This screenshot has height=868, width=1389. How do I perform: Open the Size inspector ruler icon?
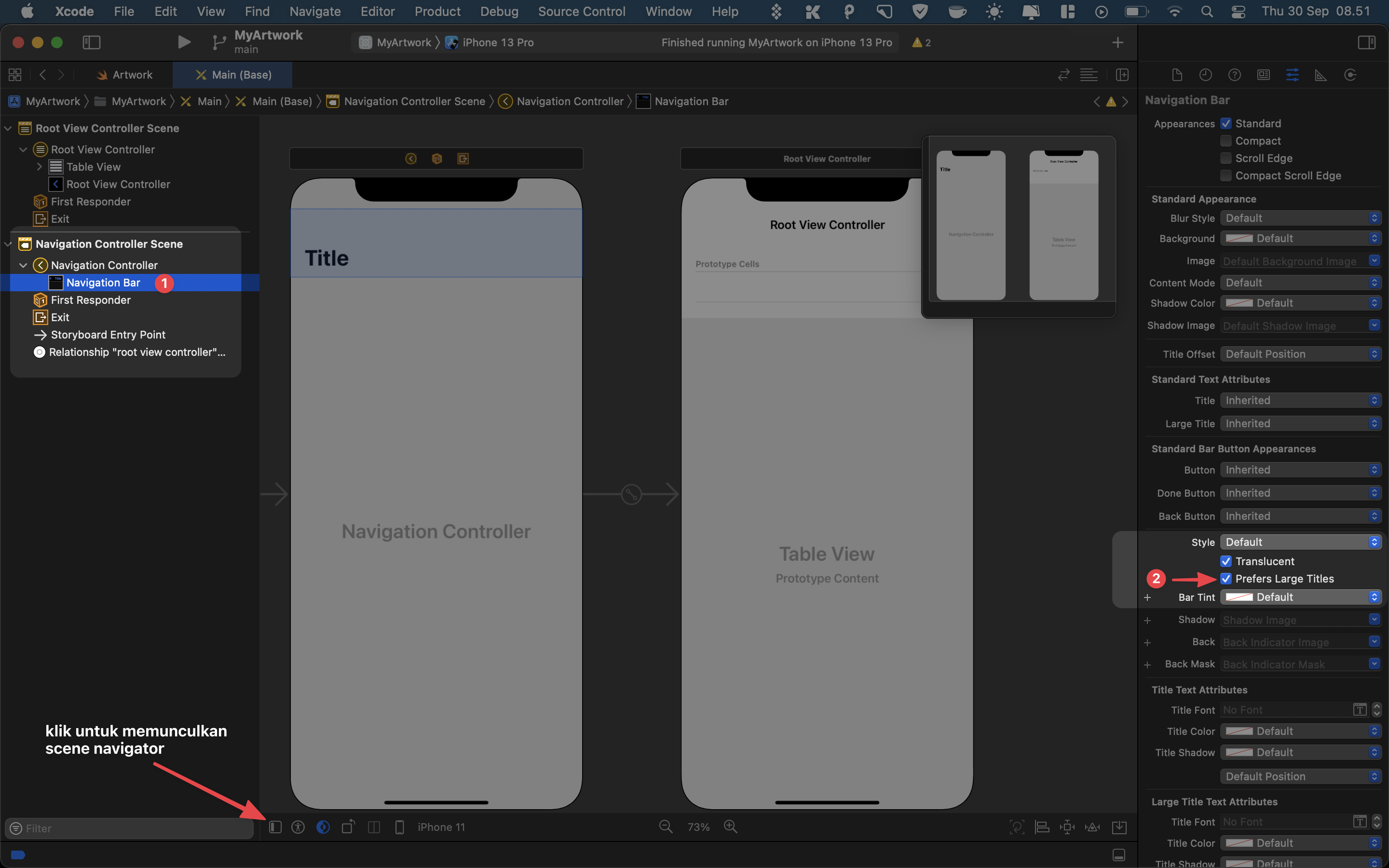pyautogui.click(x=1321, y=75)
